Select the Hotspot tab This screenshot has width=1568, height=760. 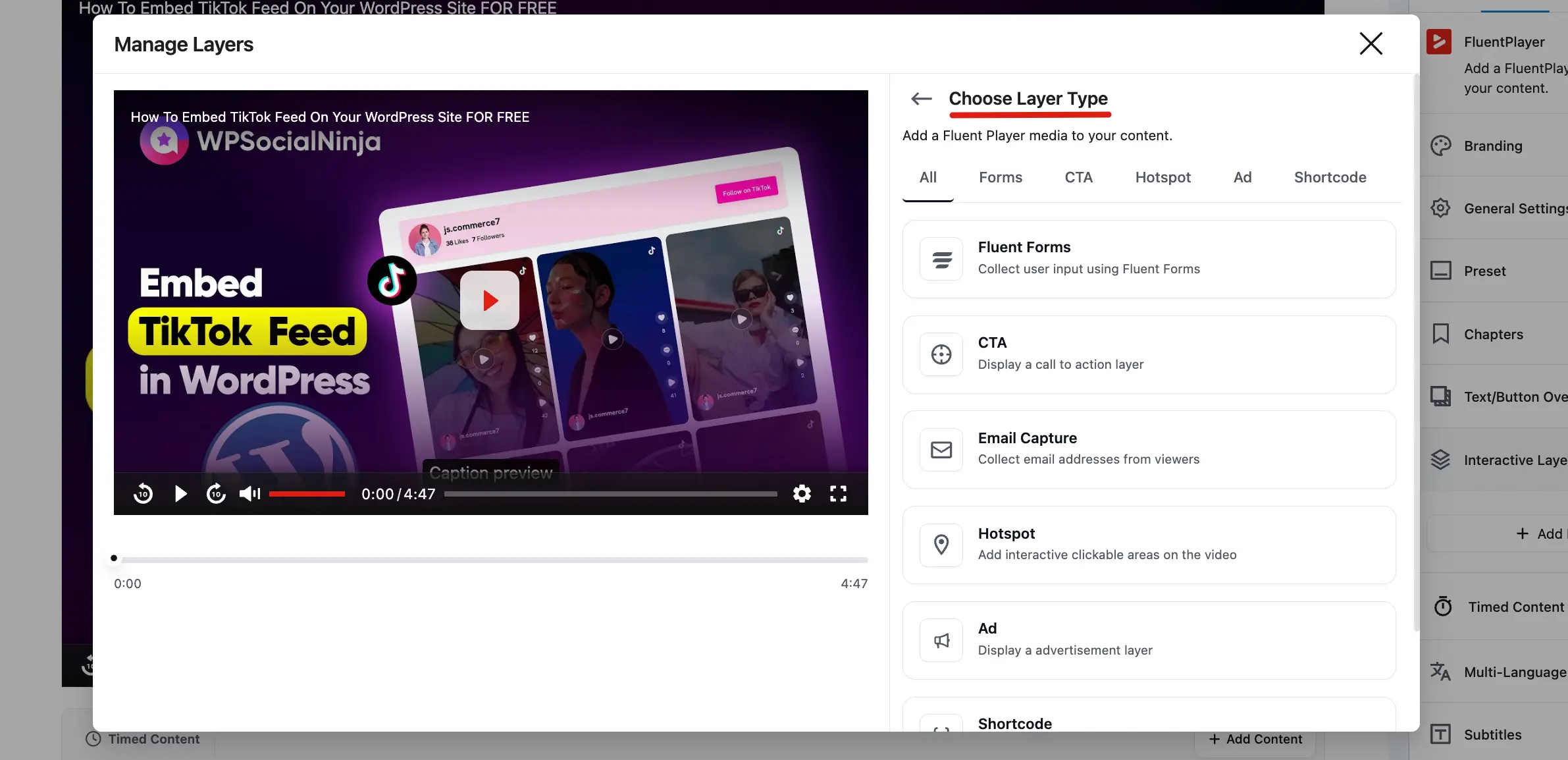tap(1163, 177)
